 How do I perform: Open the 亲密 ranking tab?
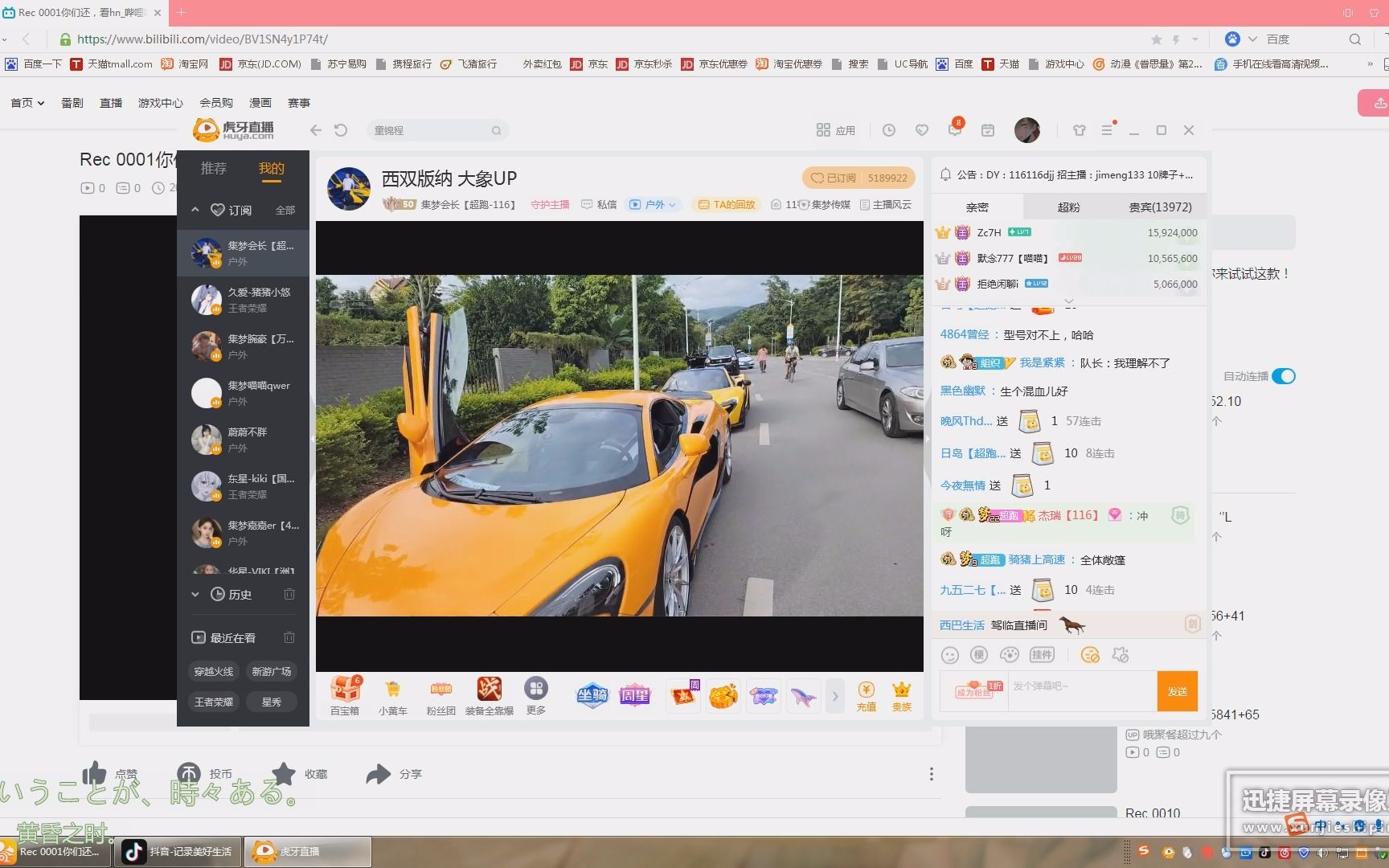[977, 207]
